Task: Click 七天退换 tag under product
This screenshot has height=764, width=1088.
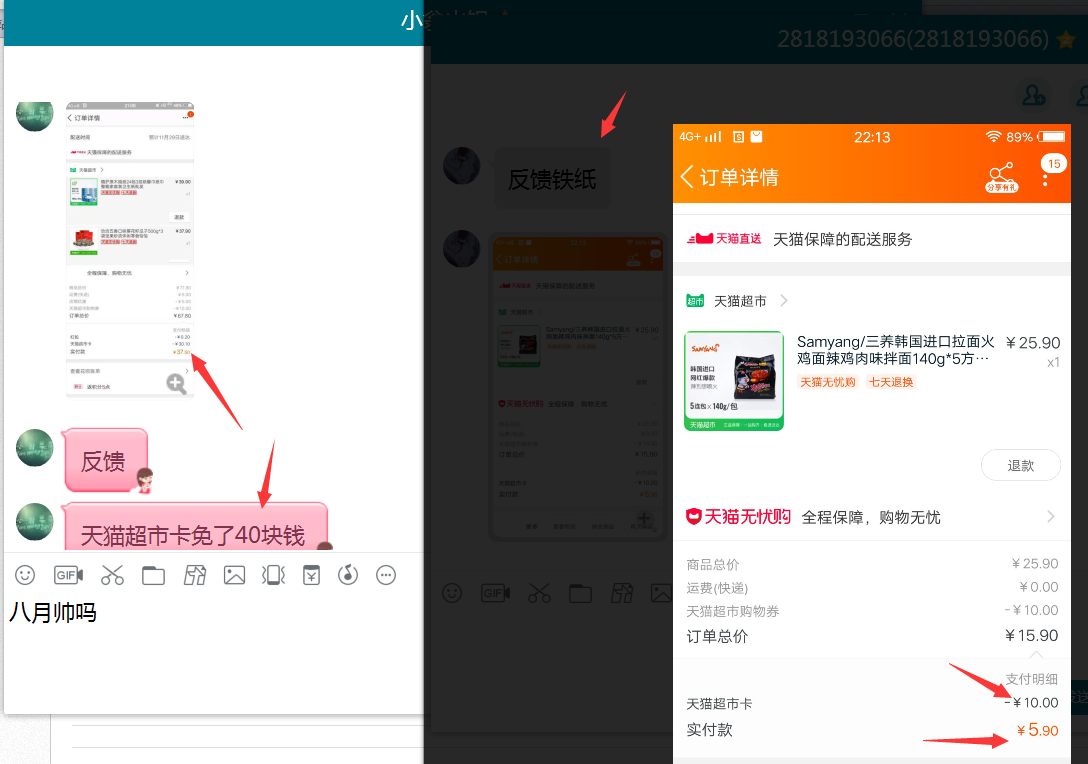Action: (891, 382)
